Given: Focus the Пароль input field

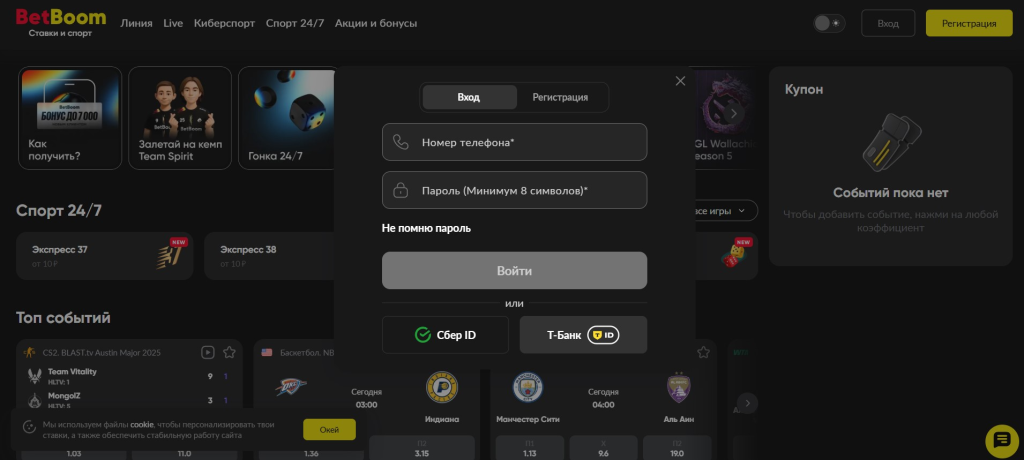Looking at the screenshot, I should (x=515, y=190).
